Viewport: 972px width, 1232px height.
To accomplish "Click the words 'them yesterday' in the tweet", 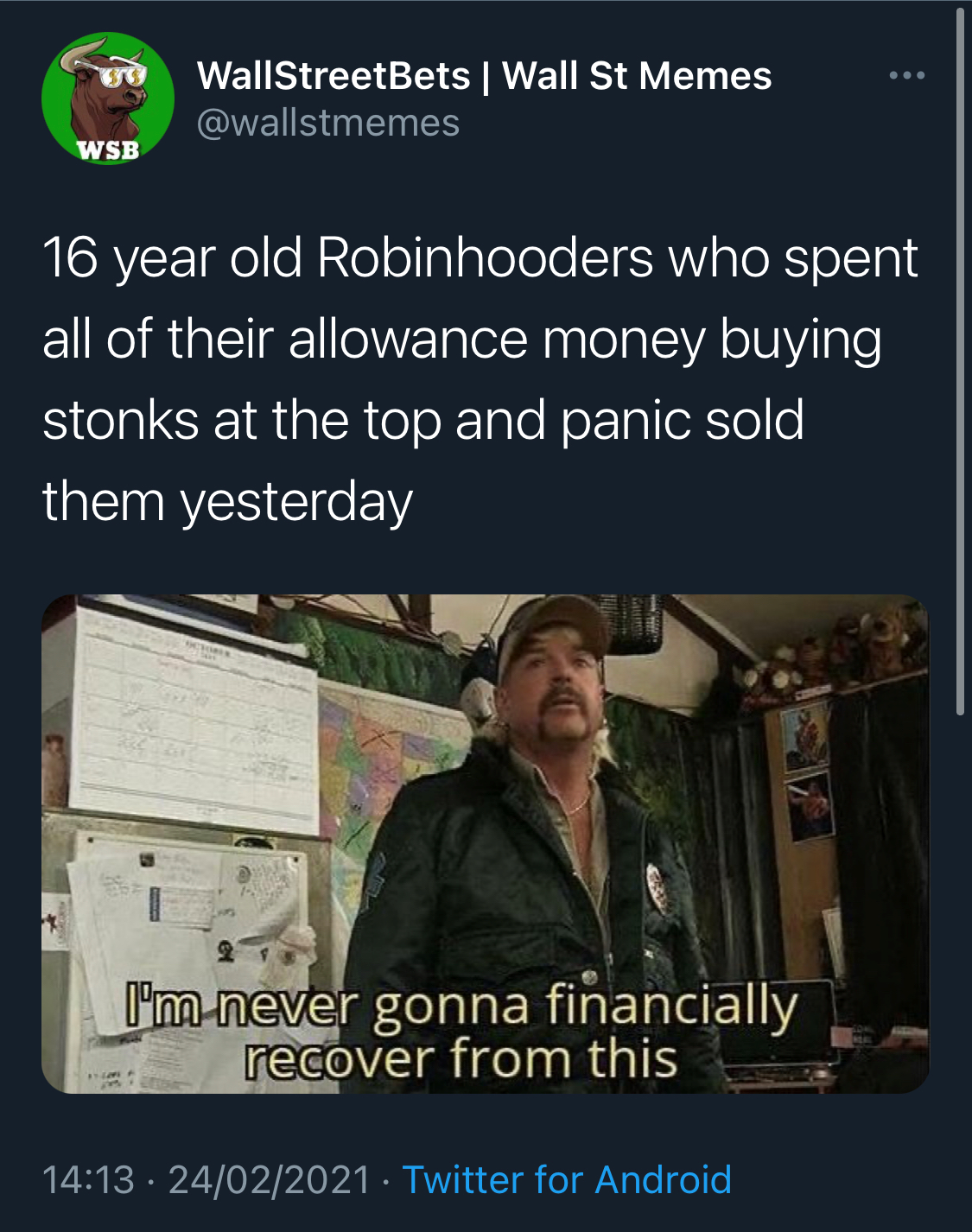I will coord(227,502).
